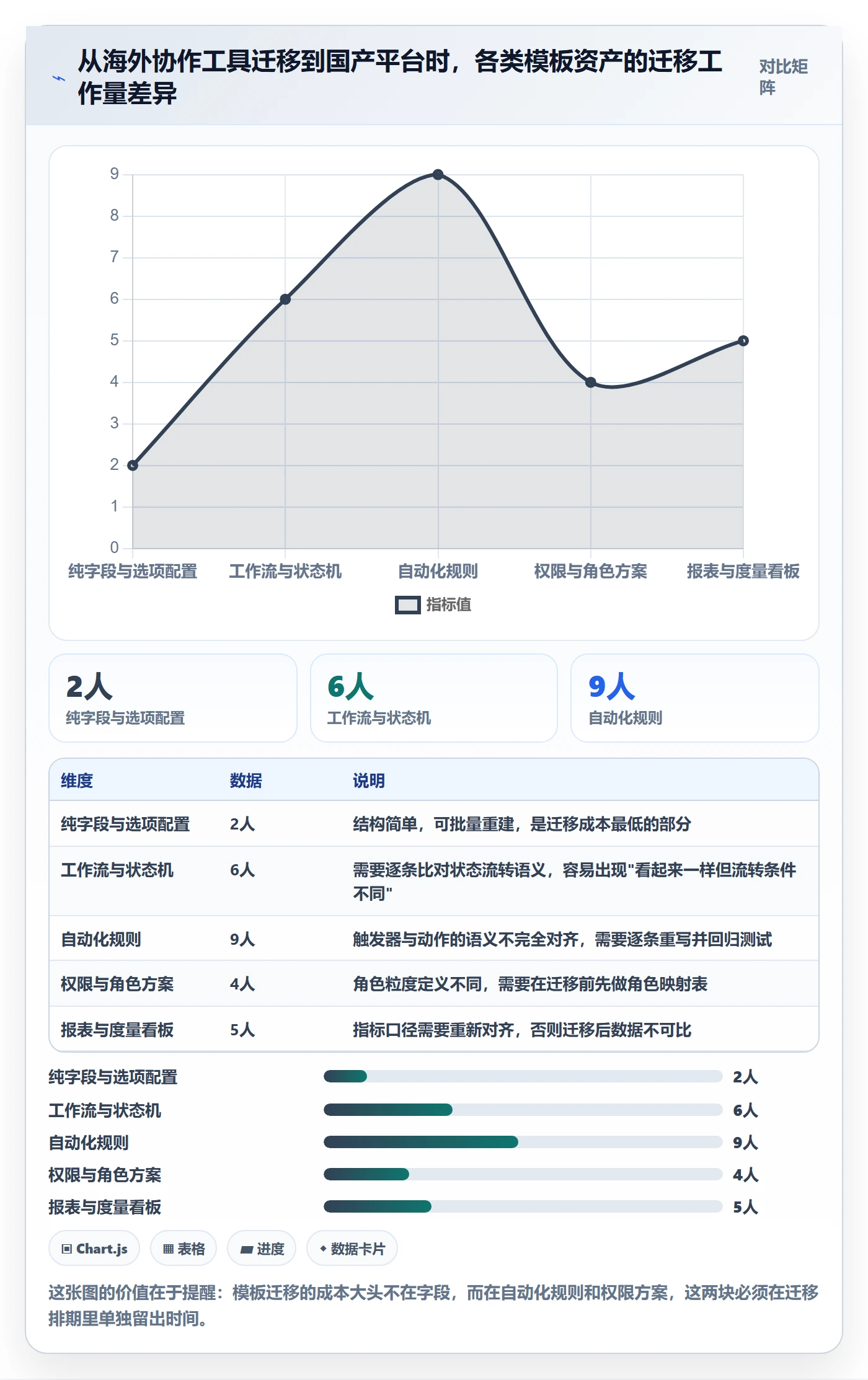Click the chart data point for 纯字段与选项配置

[x=133, y=466]
